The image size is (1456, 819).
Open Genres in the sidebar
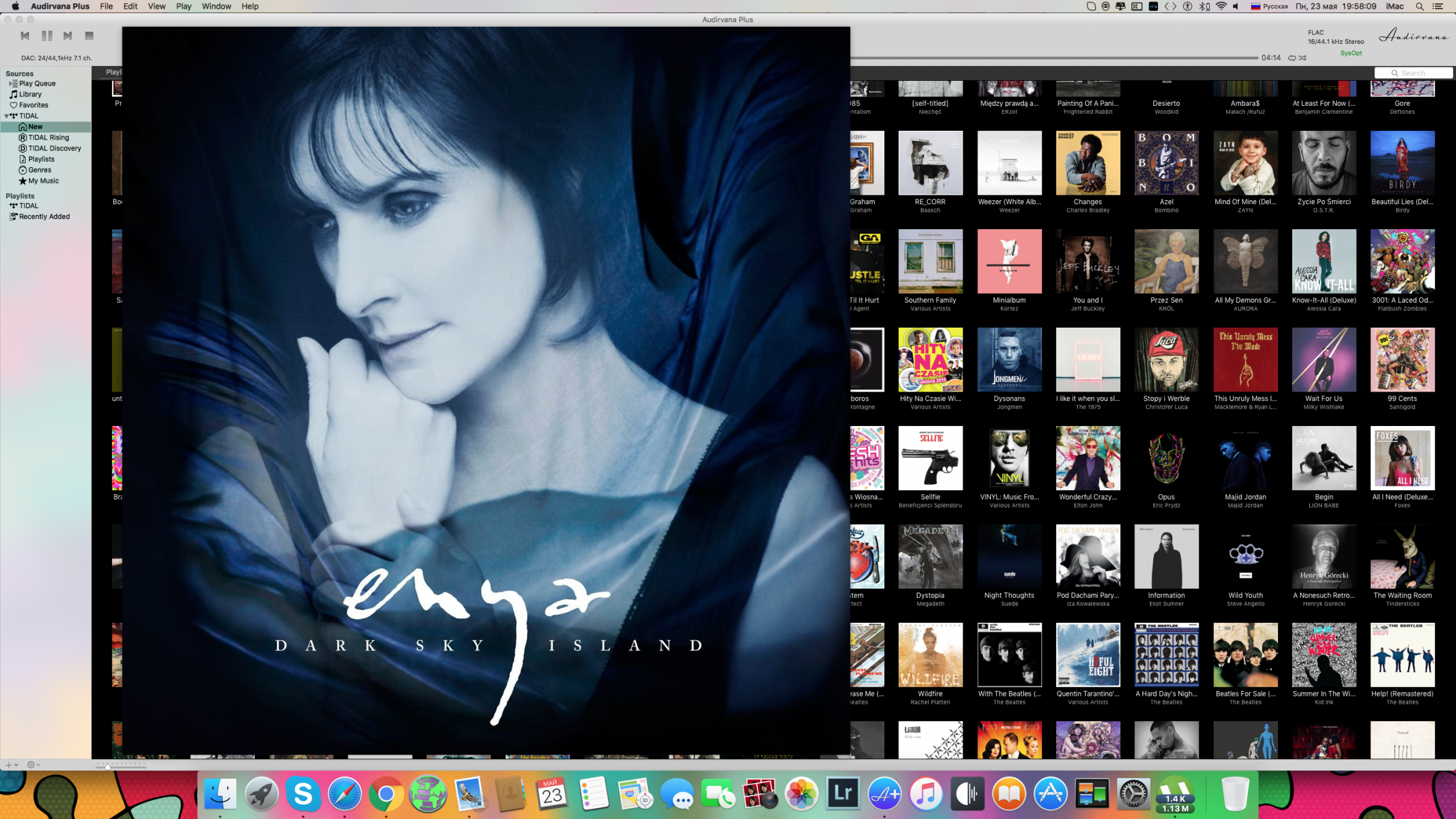tap(39, 170)
